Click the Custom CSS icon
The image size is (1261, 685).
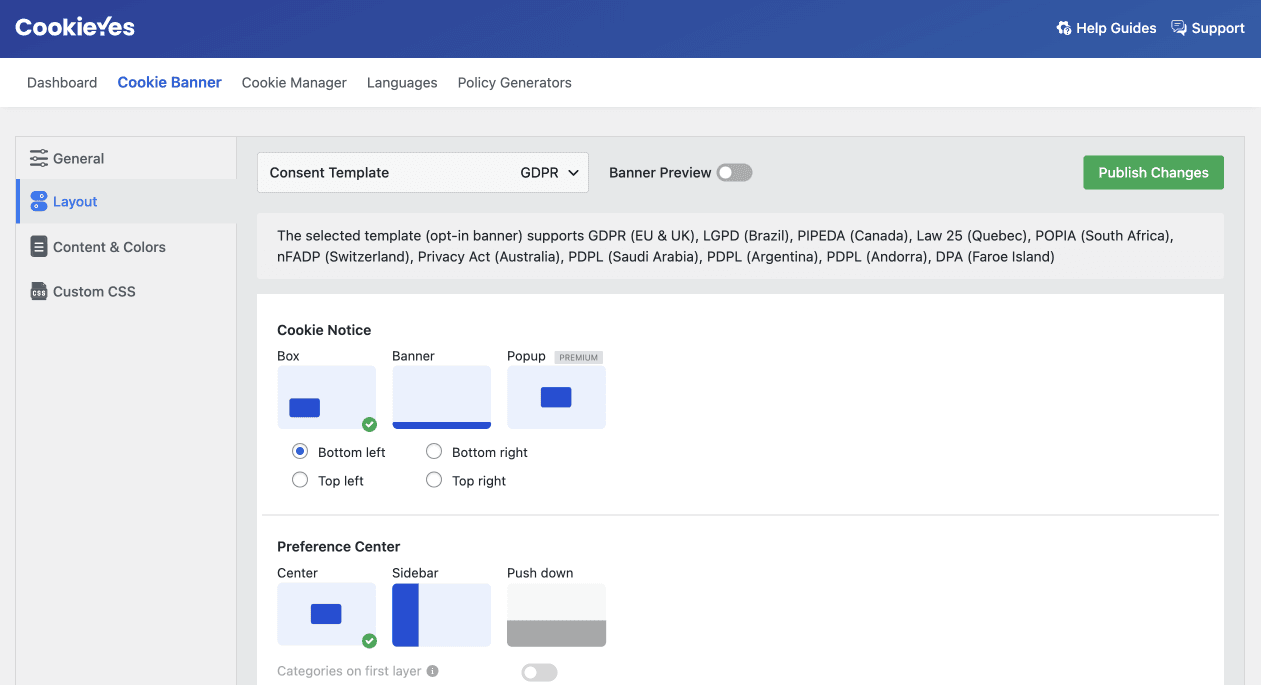[x=39, y=292]
